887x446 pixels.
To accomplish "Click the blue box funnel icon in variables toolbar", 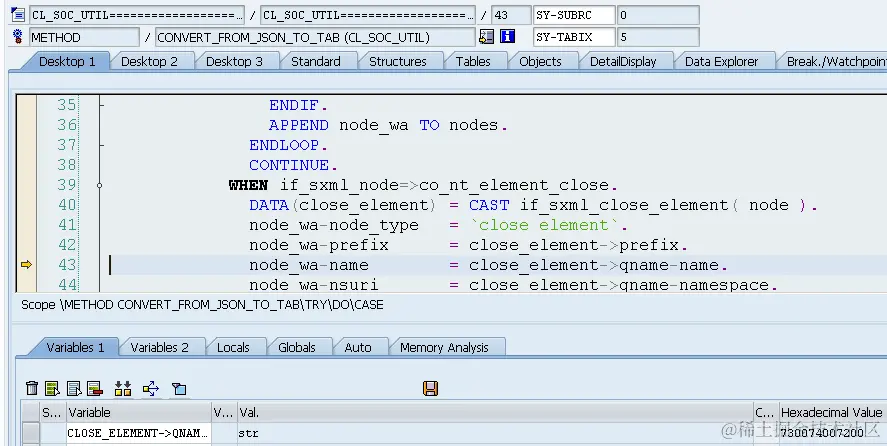I will (179, 389).
